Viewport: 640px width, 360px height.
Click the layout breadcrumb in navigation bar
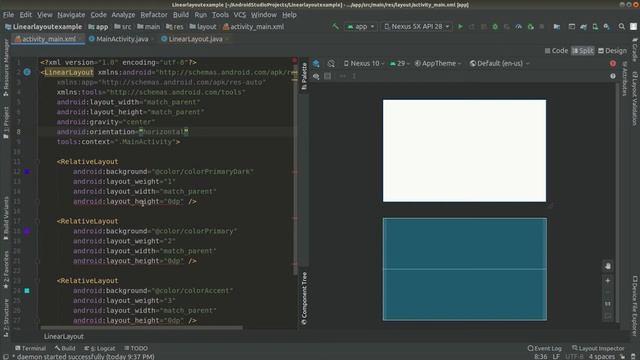(x=203, y=27)
